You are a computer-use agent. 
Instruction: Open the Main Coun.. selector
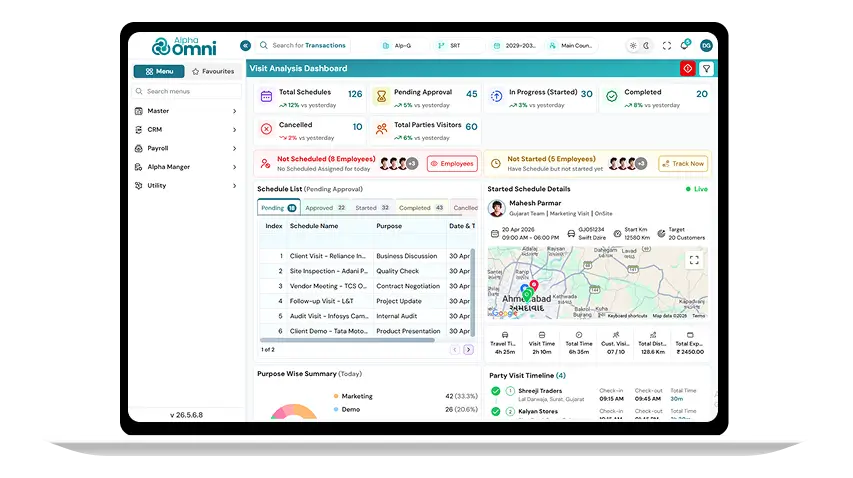click(x=571, y=46)
